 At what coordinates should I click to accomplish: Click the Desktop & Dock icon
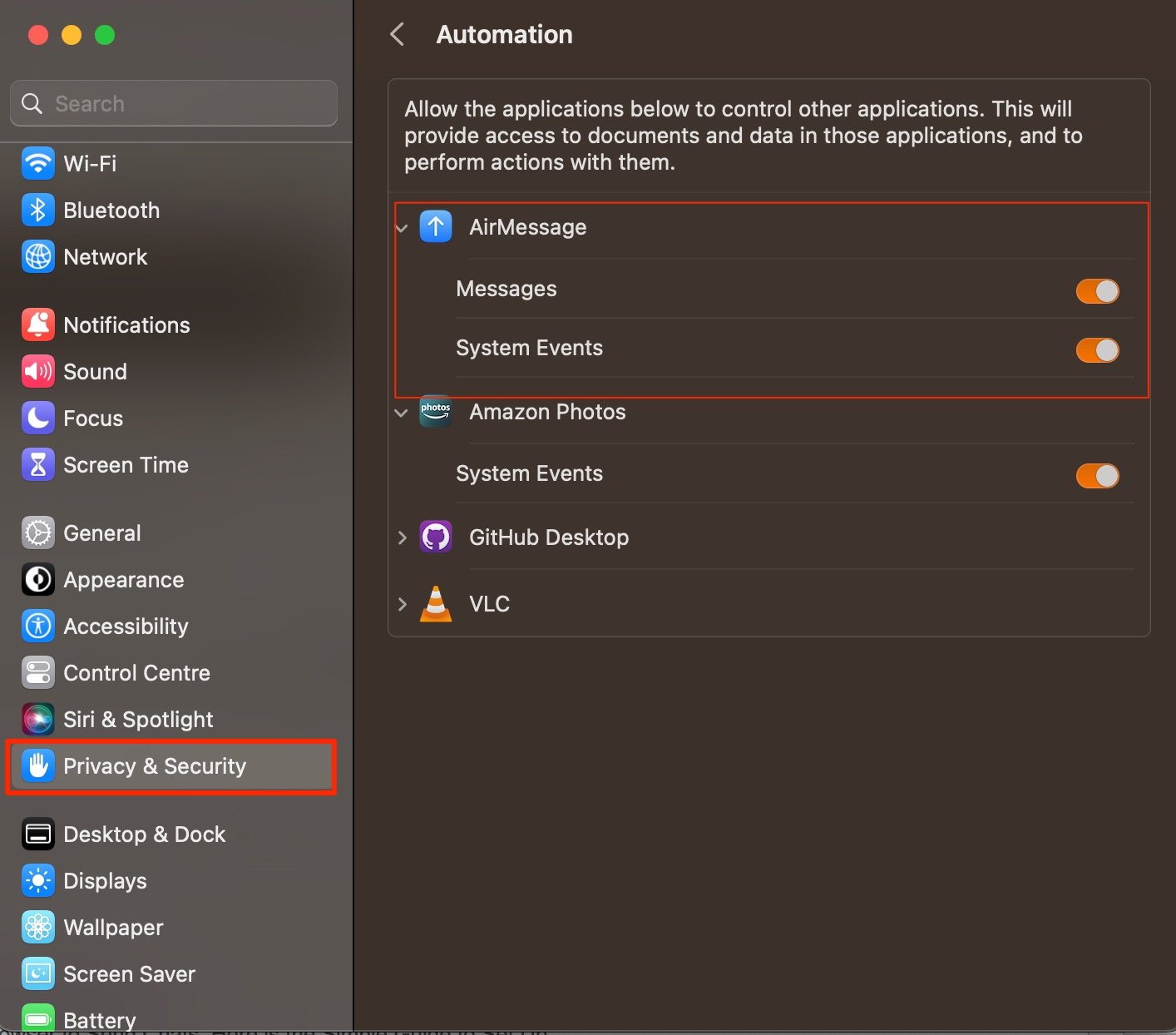point(38,834)
